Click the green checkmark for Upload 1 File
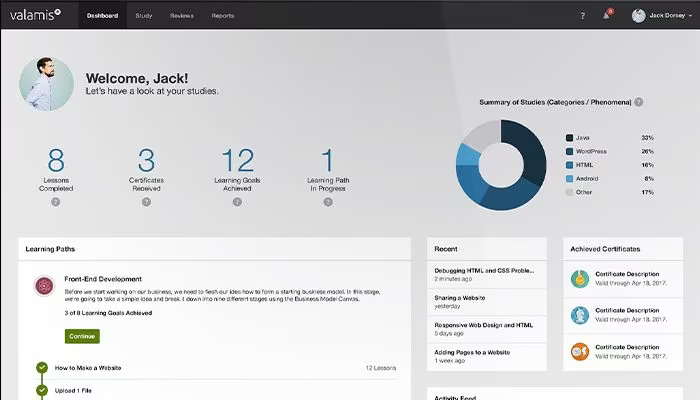Image resolution: width=700 pixels, height=400 pixels. click(x=42, y=390)
